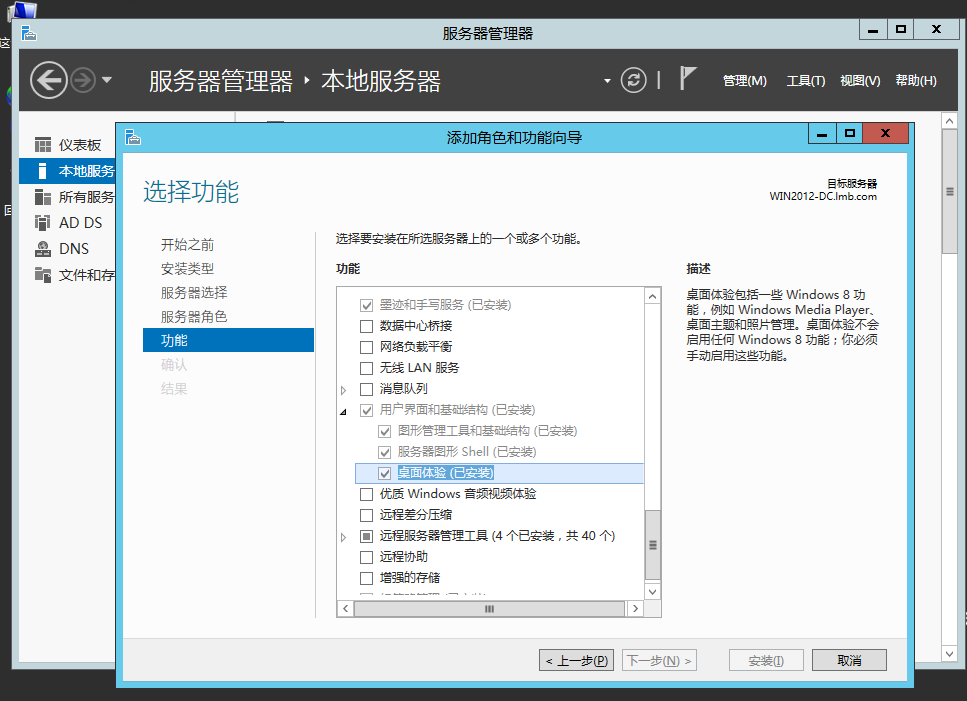Click the forward arrow in Server Manager

(83, 80)
